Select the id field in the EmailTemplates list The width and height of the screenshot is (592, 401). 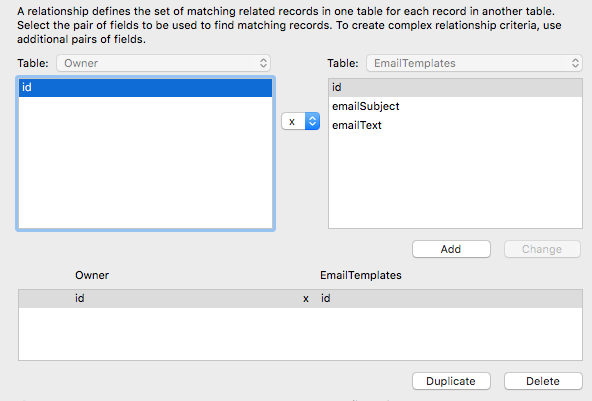click(455, 87)
